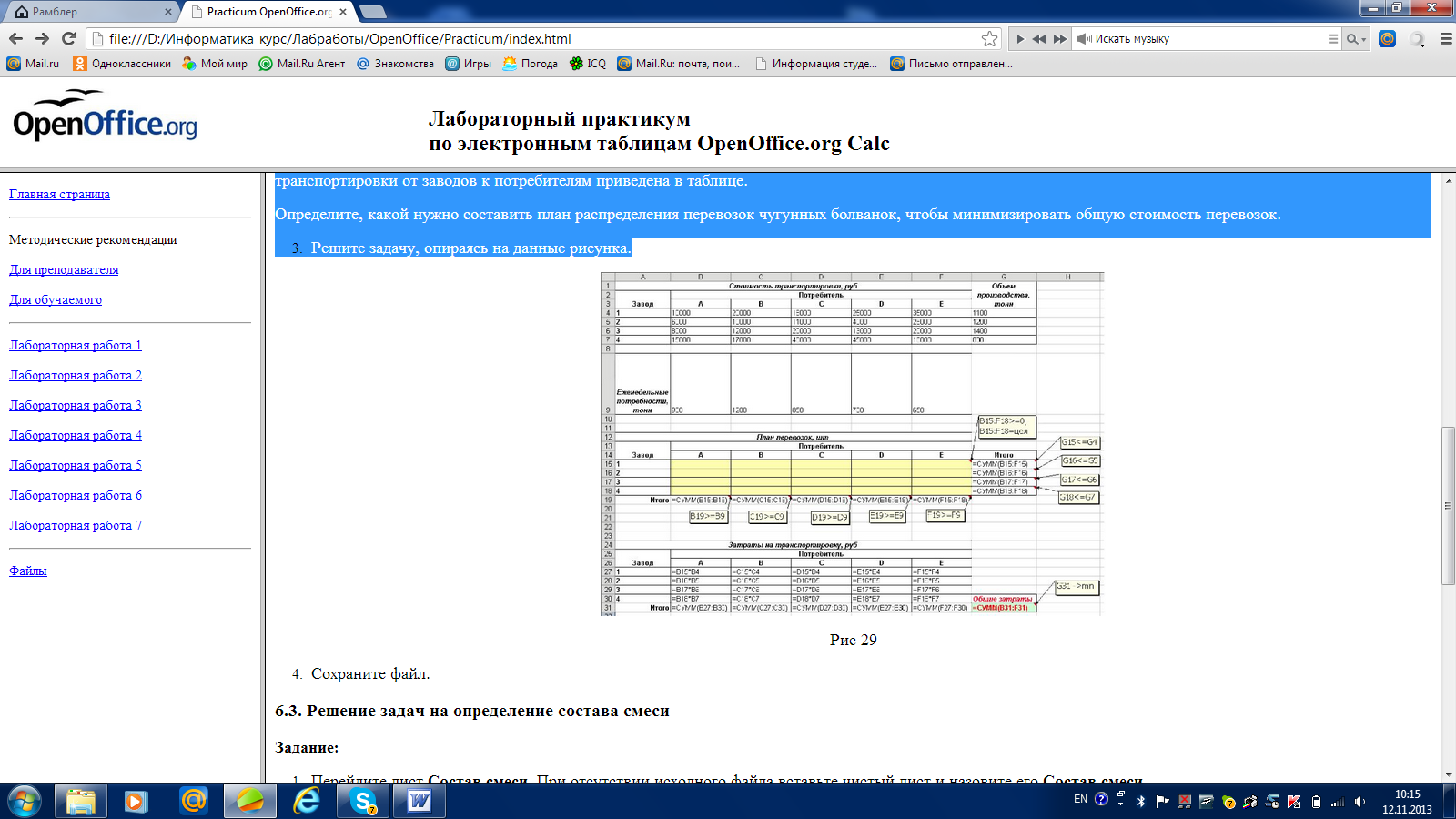Click the speaker icon in music search bar
Screen dimensions: 1456x819
point(1084,39)
